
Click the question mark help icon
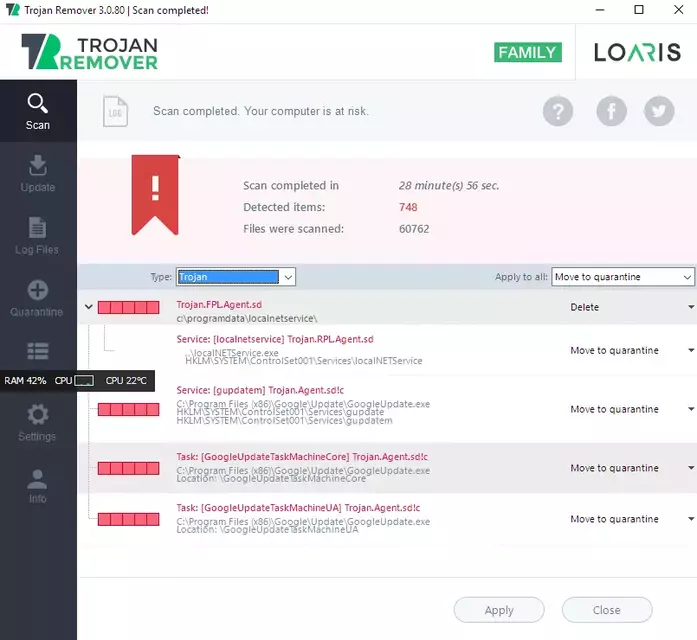pos(558,111)
